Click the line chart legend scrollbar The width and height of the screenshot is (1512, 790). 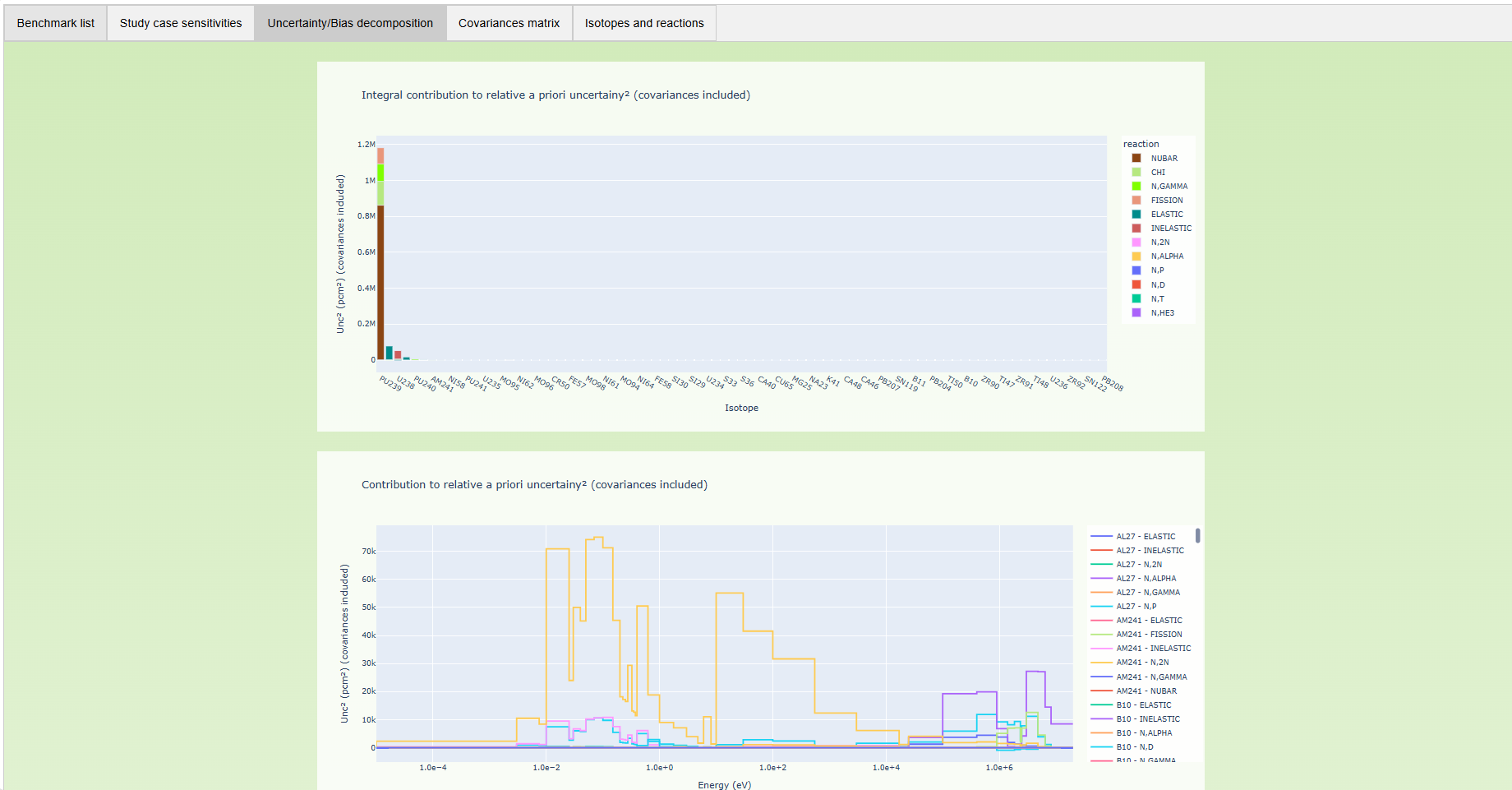coord(1197,536)
